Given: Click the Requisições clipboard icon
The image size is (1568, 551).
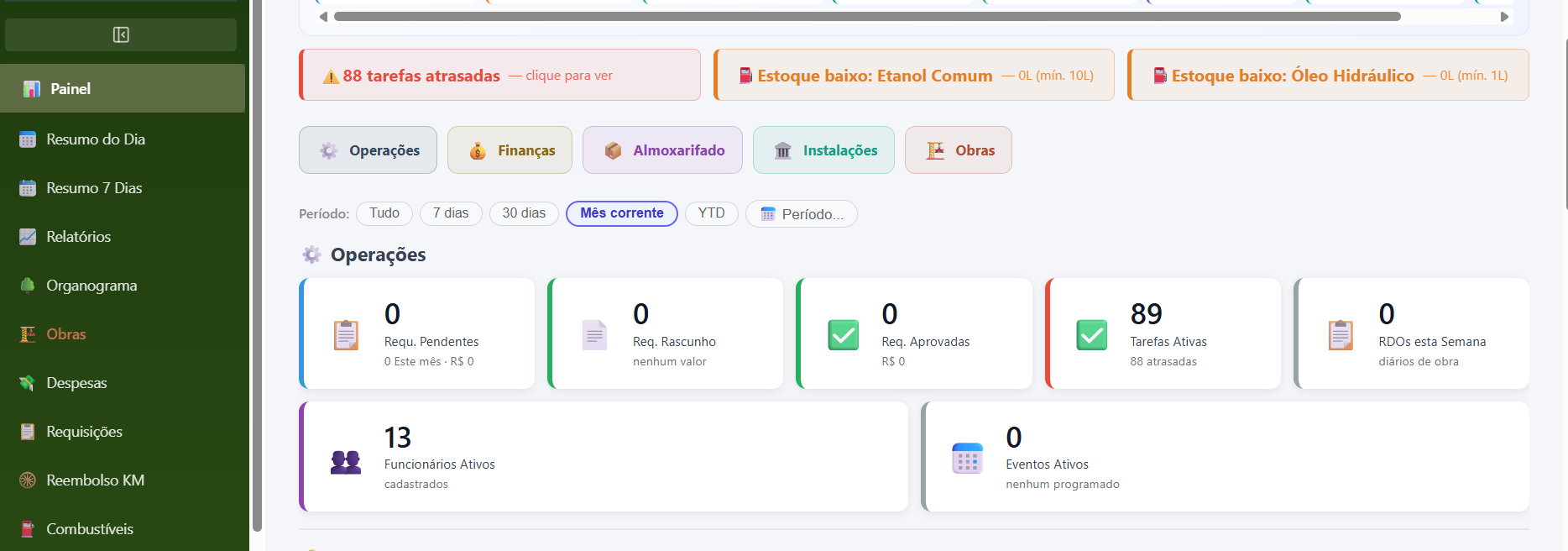Looking at the screenshot, I should tap(28, 432).
